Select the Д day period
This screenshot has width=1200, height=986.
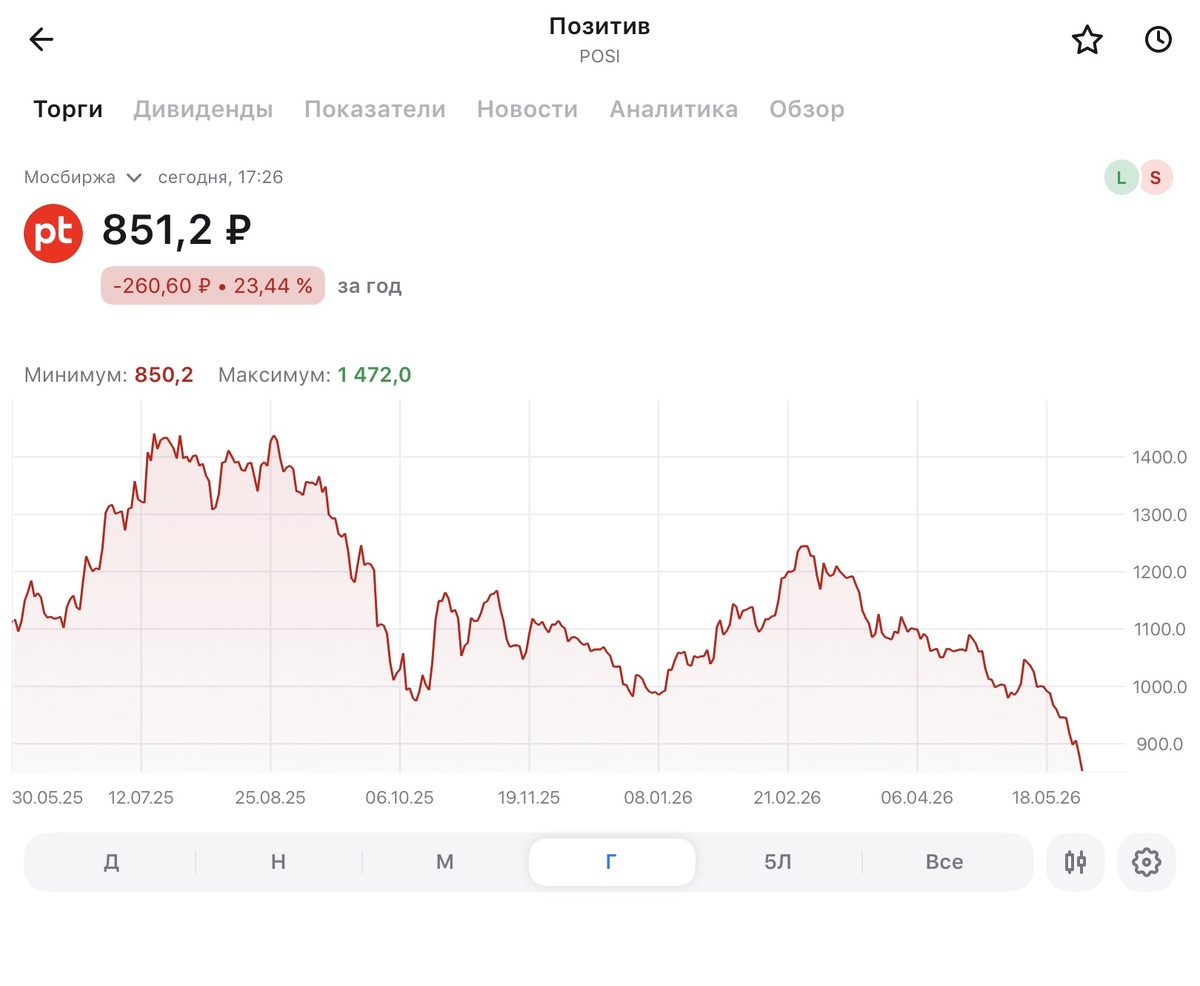click(x=111, y=862)
